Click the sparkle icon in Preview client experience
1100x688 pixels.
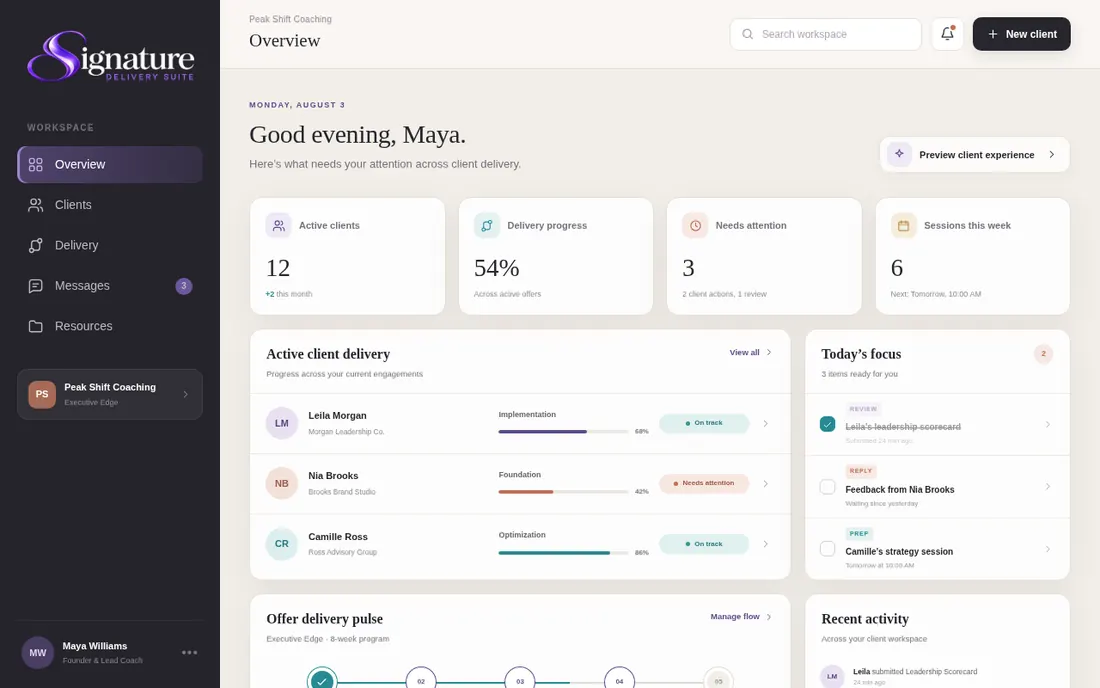click(x=899, y=154)
